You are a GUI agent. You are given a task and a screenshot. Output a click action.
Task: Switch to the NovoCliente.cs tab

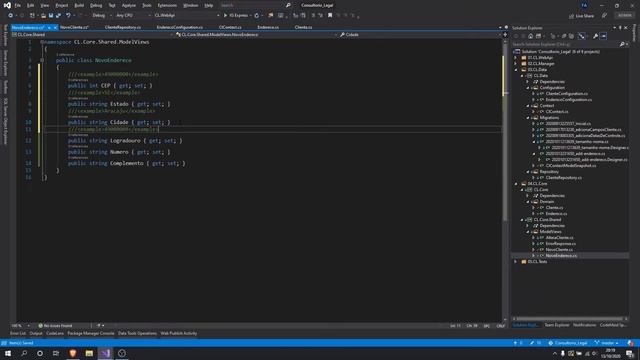74,27
